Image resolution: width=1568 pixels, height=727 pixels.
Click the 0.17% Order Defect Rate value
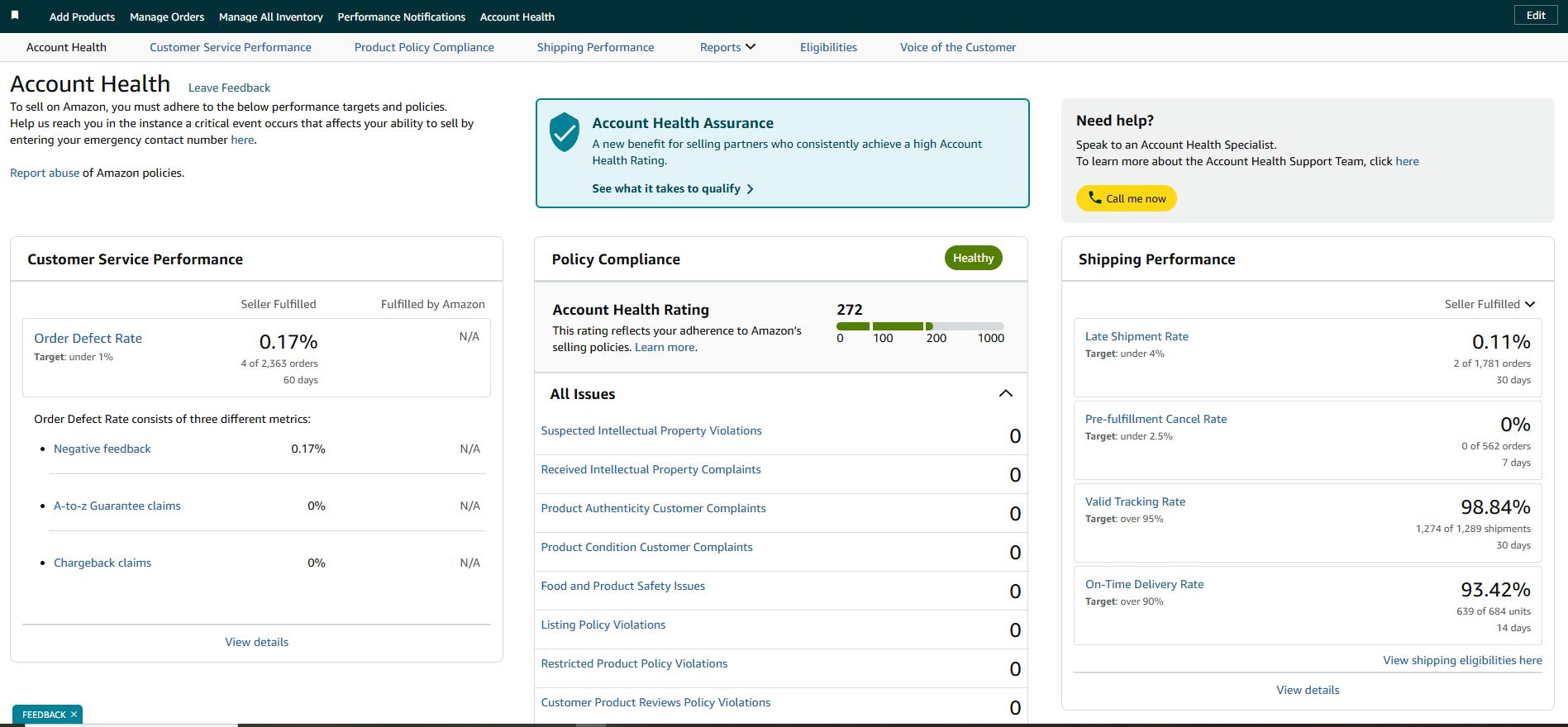tap(288, 341)
